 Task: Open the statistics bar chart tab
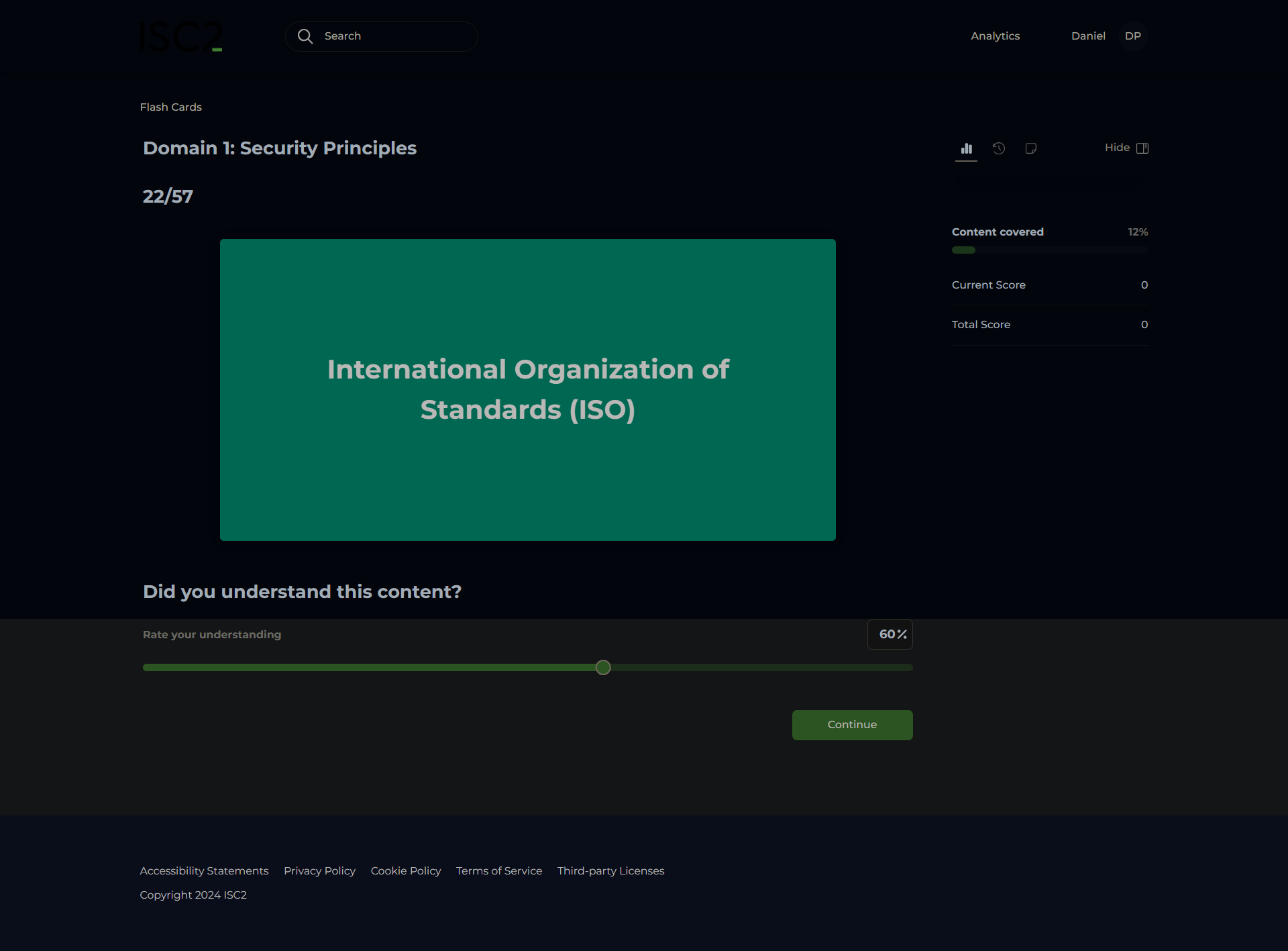point(966,148)
